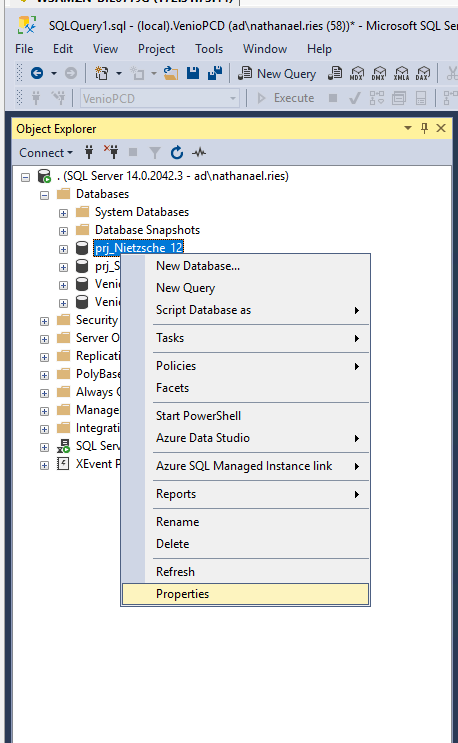Choose Rename from context menu
Viewport: 458px width, 743px height.
pos(245,522)
